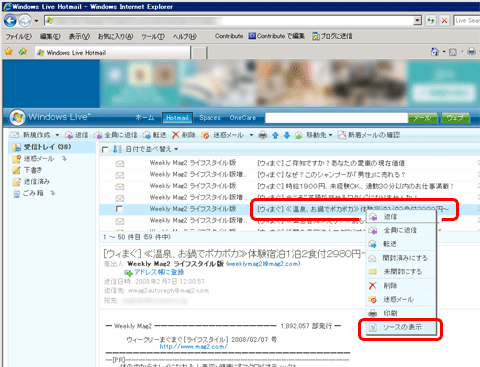The image size is (480, 367).
Task: Open the 編集(E) menu
Action: click(x=50, y=36)
